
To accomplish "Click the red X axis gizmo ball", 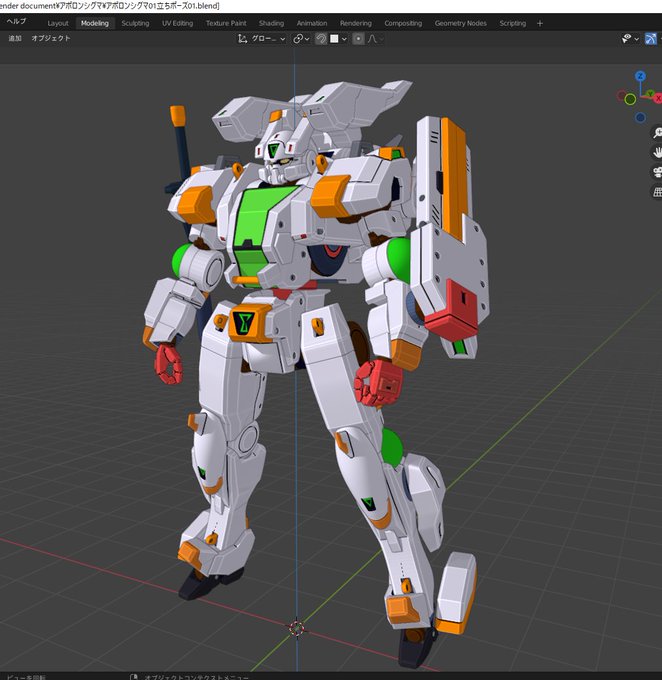I will tap(658, 99).
